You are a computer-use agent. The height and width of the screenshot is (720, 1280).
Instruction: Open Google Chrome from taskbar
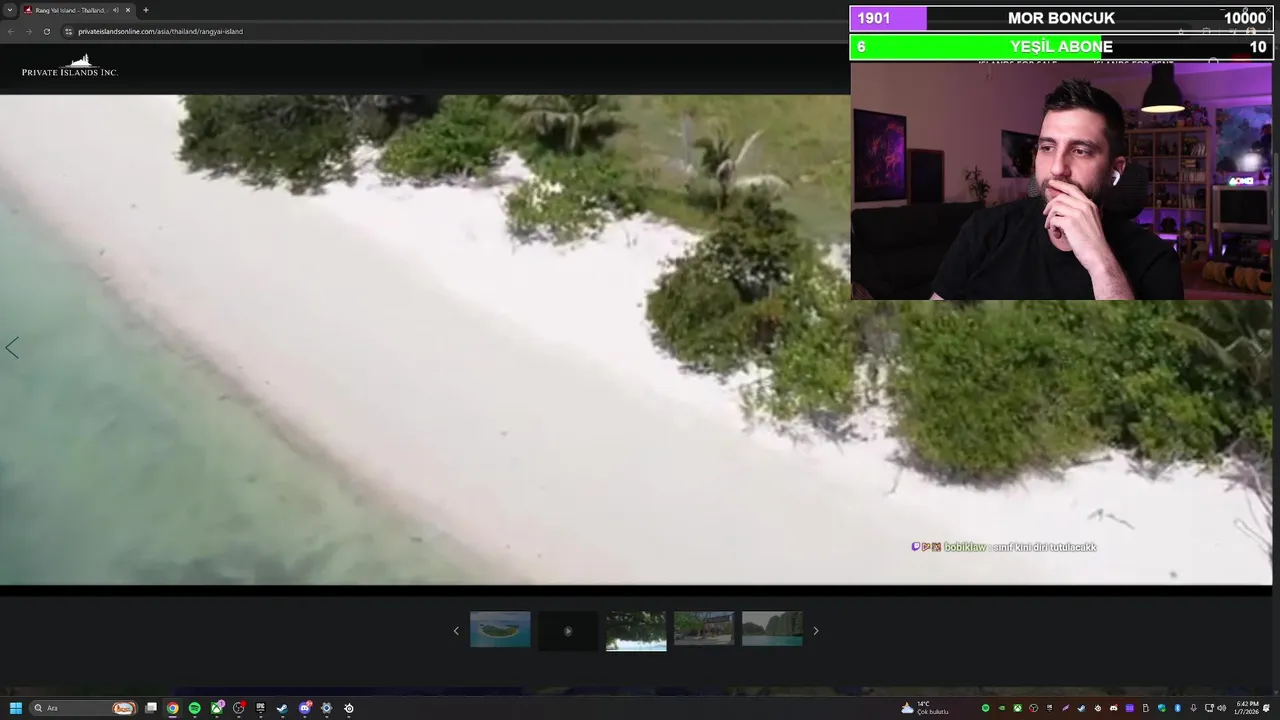pyautogui.click(x=173, y=708)
